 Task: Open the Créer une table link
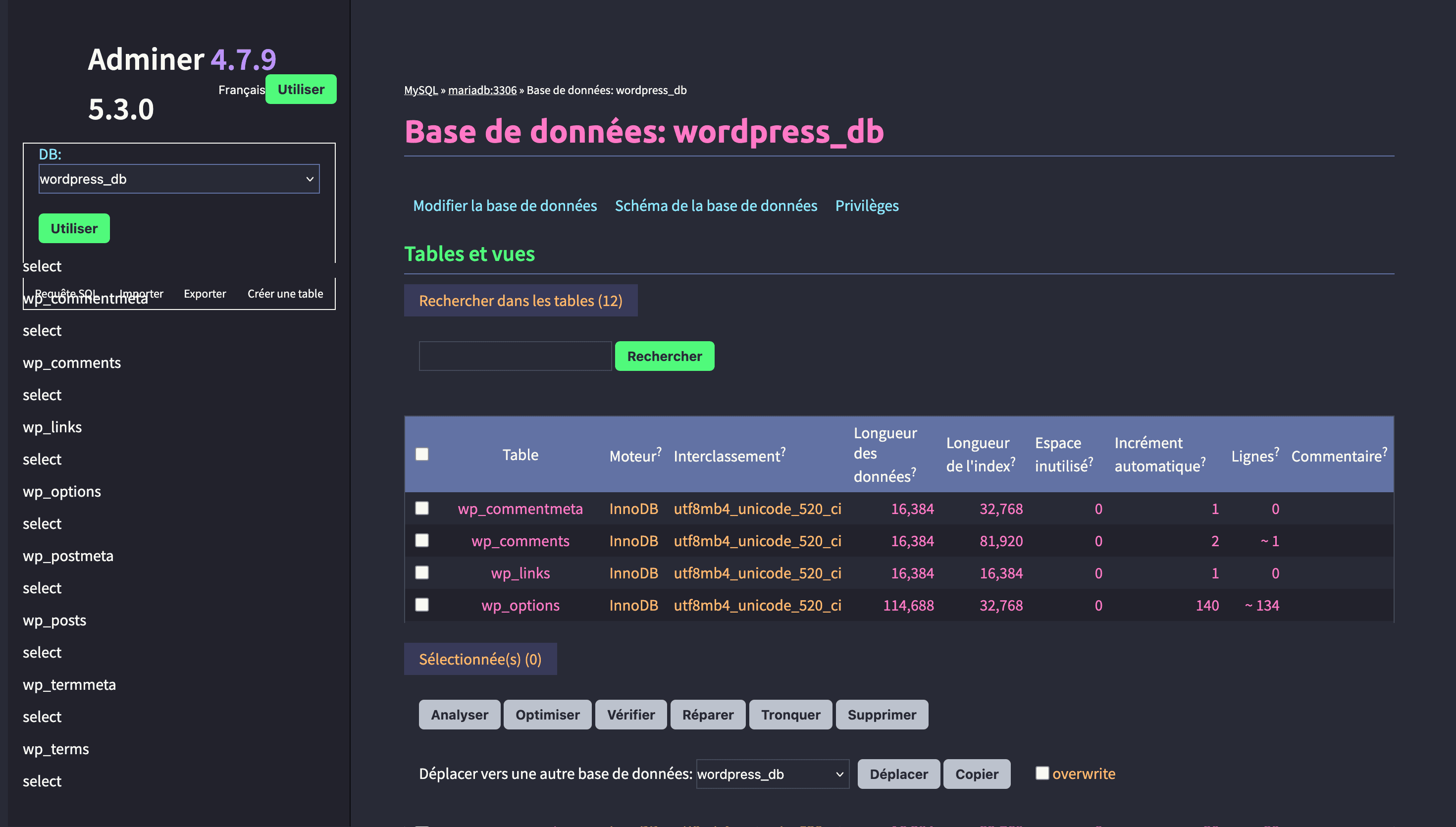[285, 294]
